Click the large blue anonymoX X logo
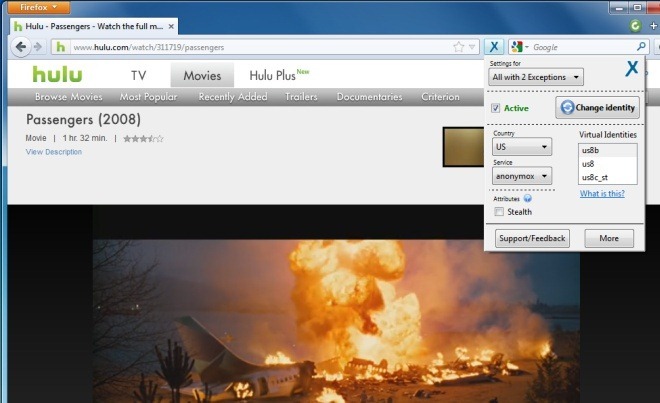Viewport: 660px width, 403px height. [631, 68]
